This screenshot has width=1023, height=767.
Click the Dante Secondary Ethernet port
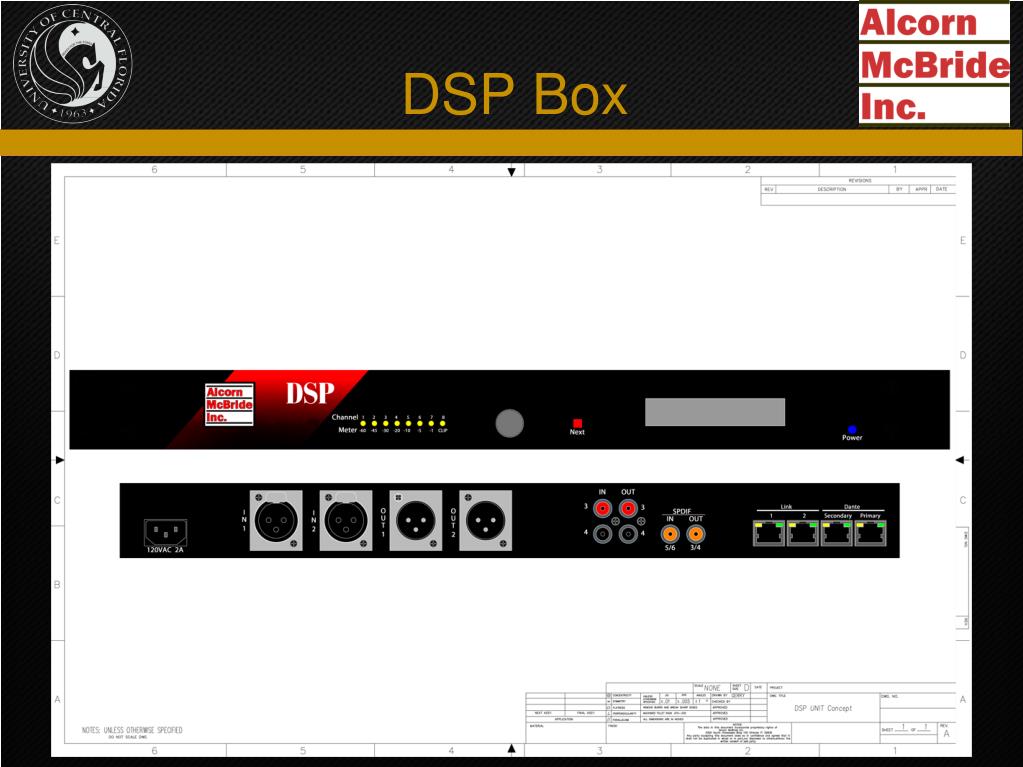837,534
